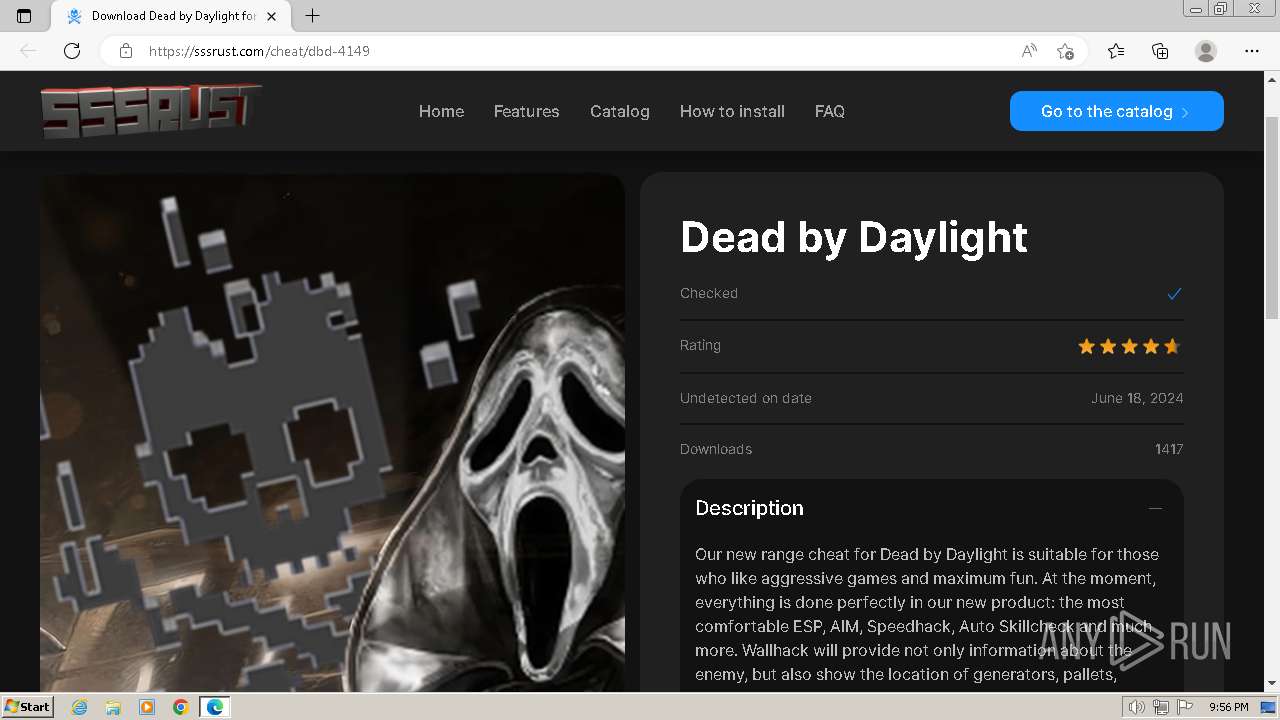Open the Read aloud icon
The height and width of the screenshot is (720, 1280).
pyautogui.click(x=1029, y=51)
